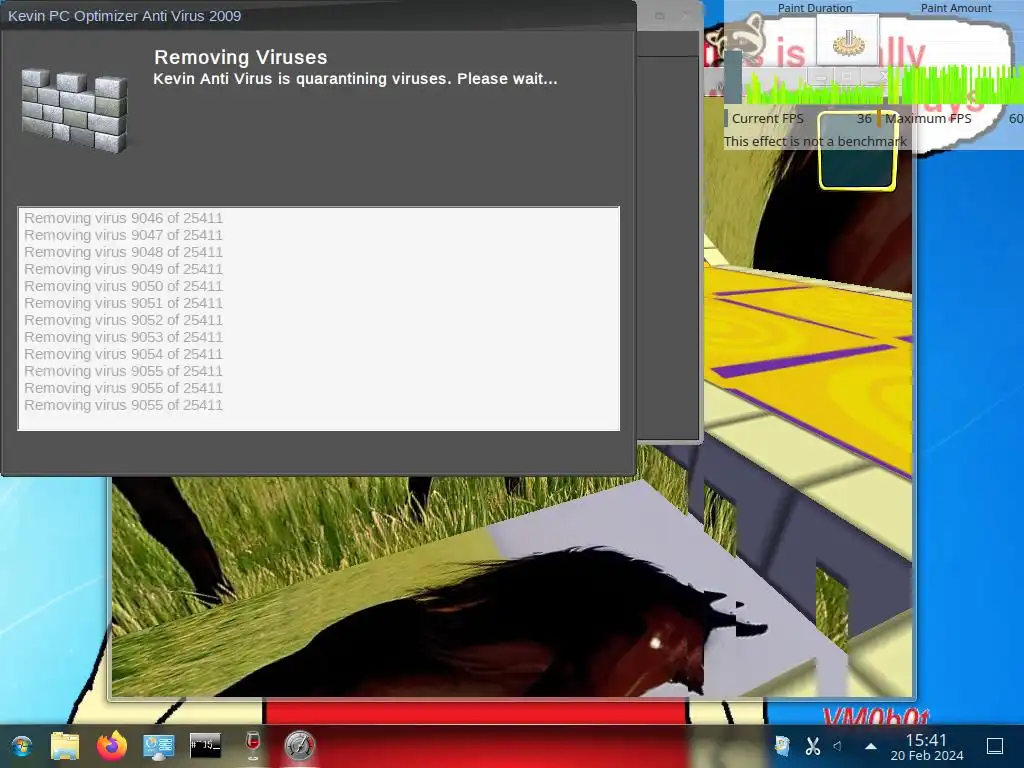Select log line 'Removing virus 9046 of 25411'
The height and width of the screenshot is (768, 1024).
pyautogui.click(x=123, y=218)
